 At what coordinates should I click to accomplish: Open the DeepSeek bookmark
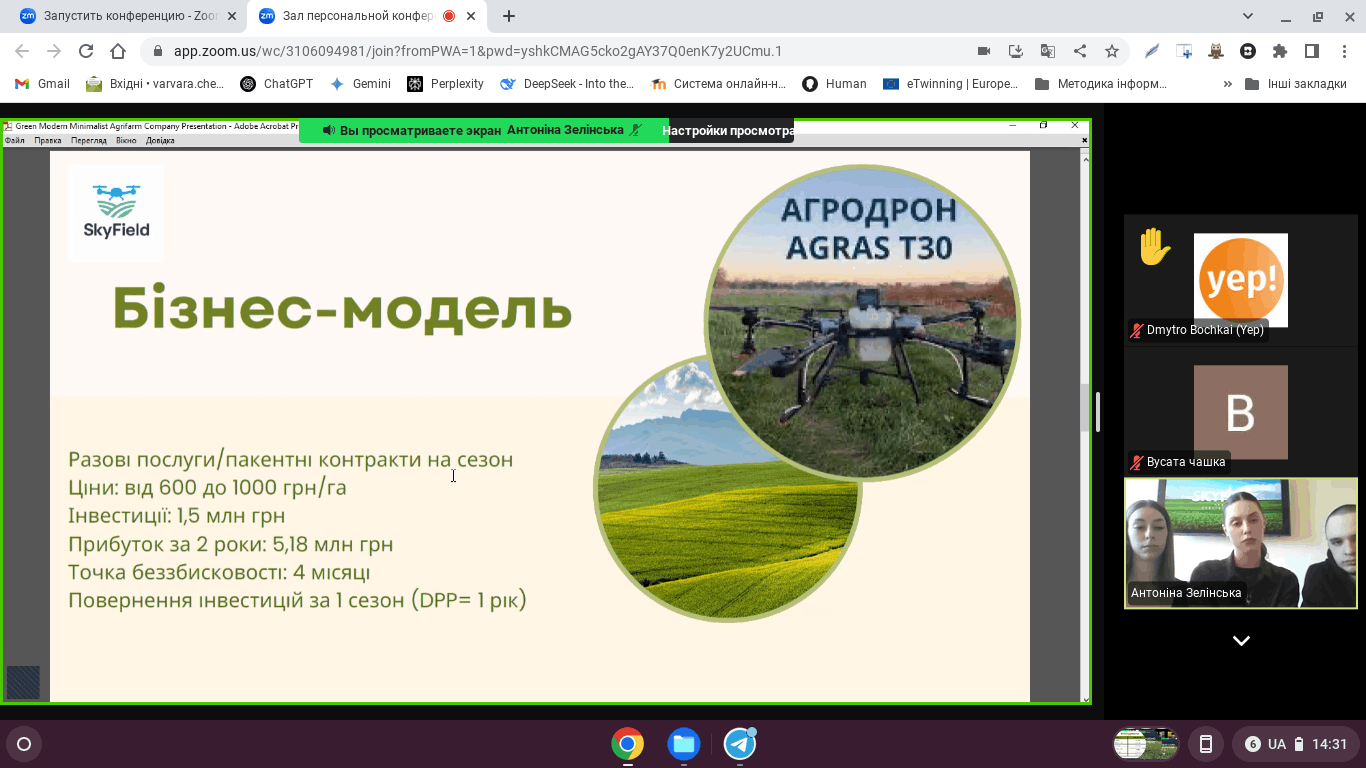tap(567, 84)
